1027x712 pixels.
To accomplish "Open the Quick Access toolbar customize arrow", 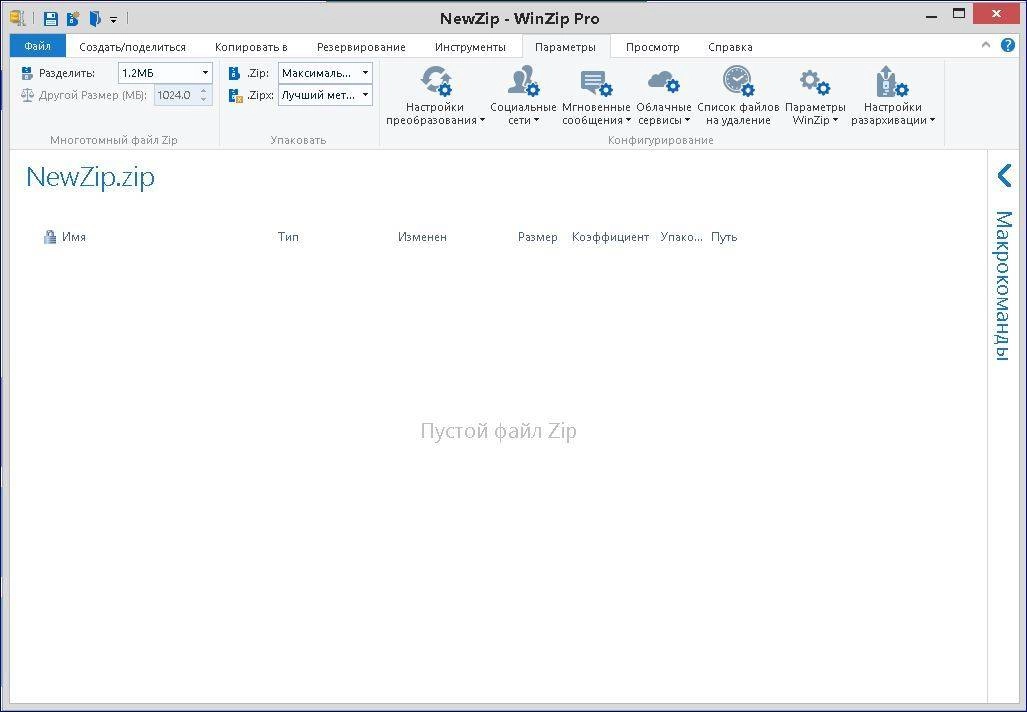I will pyautogui.click(x=113, y=20).
